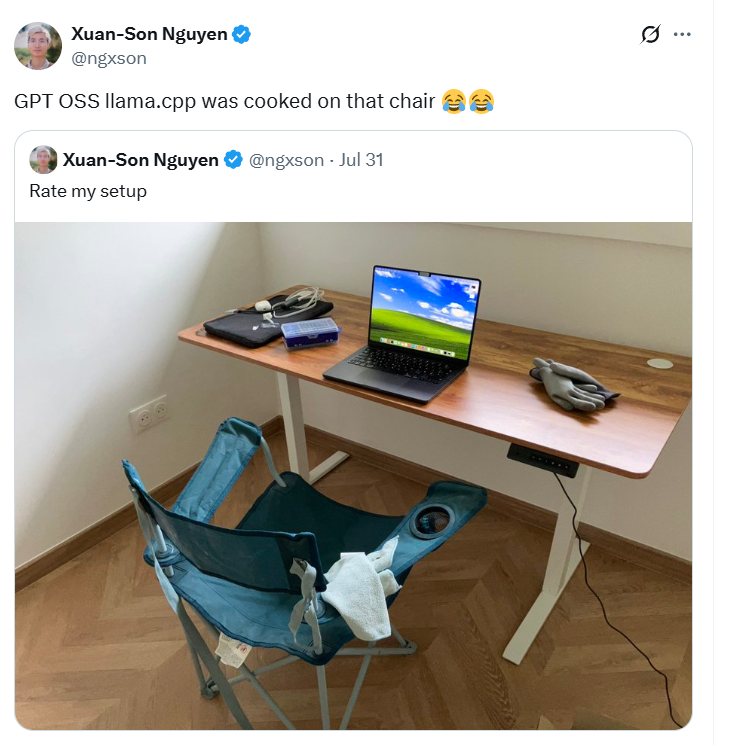The width and height of the screenshot is (729, 745).
Task: Click the verified badge beside top author name
Action: tap(241, 34)
